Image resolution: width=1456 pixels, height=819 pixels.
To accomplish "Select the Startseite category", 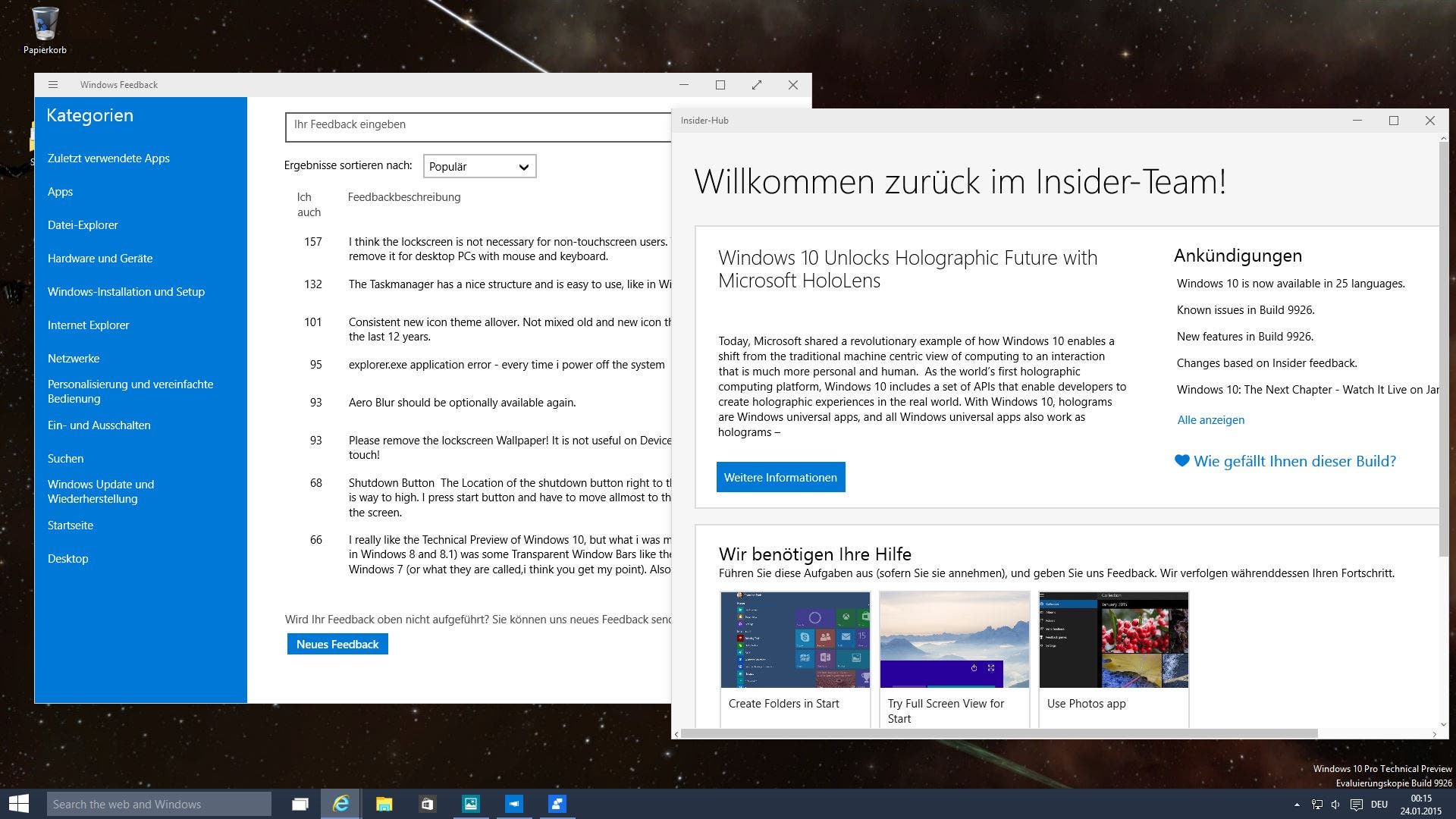I will 71,525.
